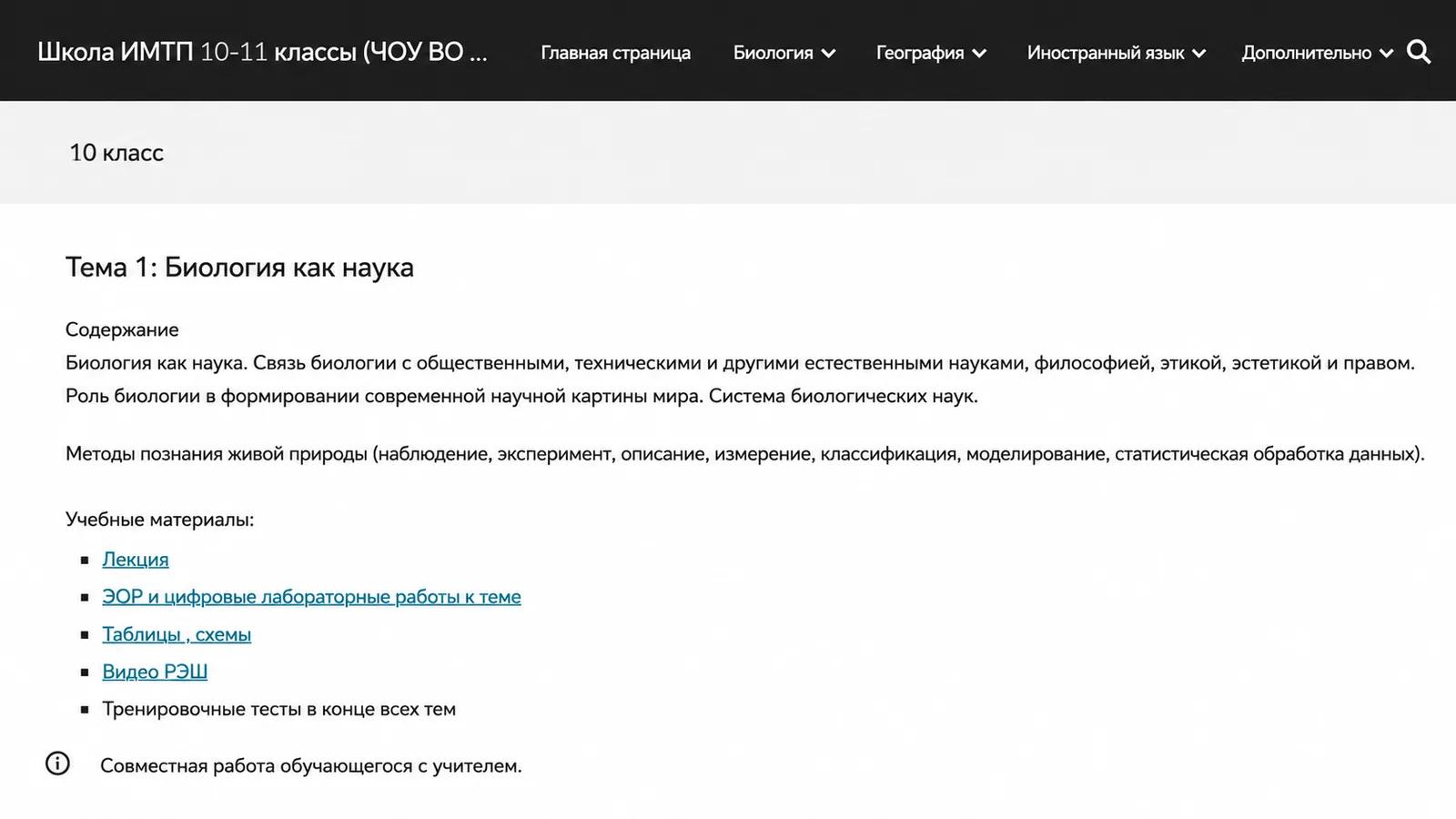Expand the Дополнительно dropdown chevron
Screen dimensions: 1456x819
[1386, 54]
